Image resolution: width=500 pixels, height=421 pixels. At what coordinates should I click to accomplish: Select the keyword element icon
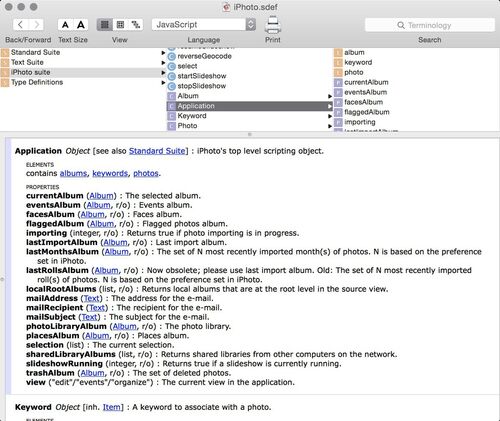338,63
